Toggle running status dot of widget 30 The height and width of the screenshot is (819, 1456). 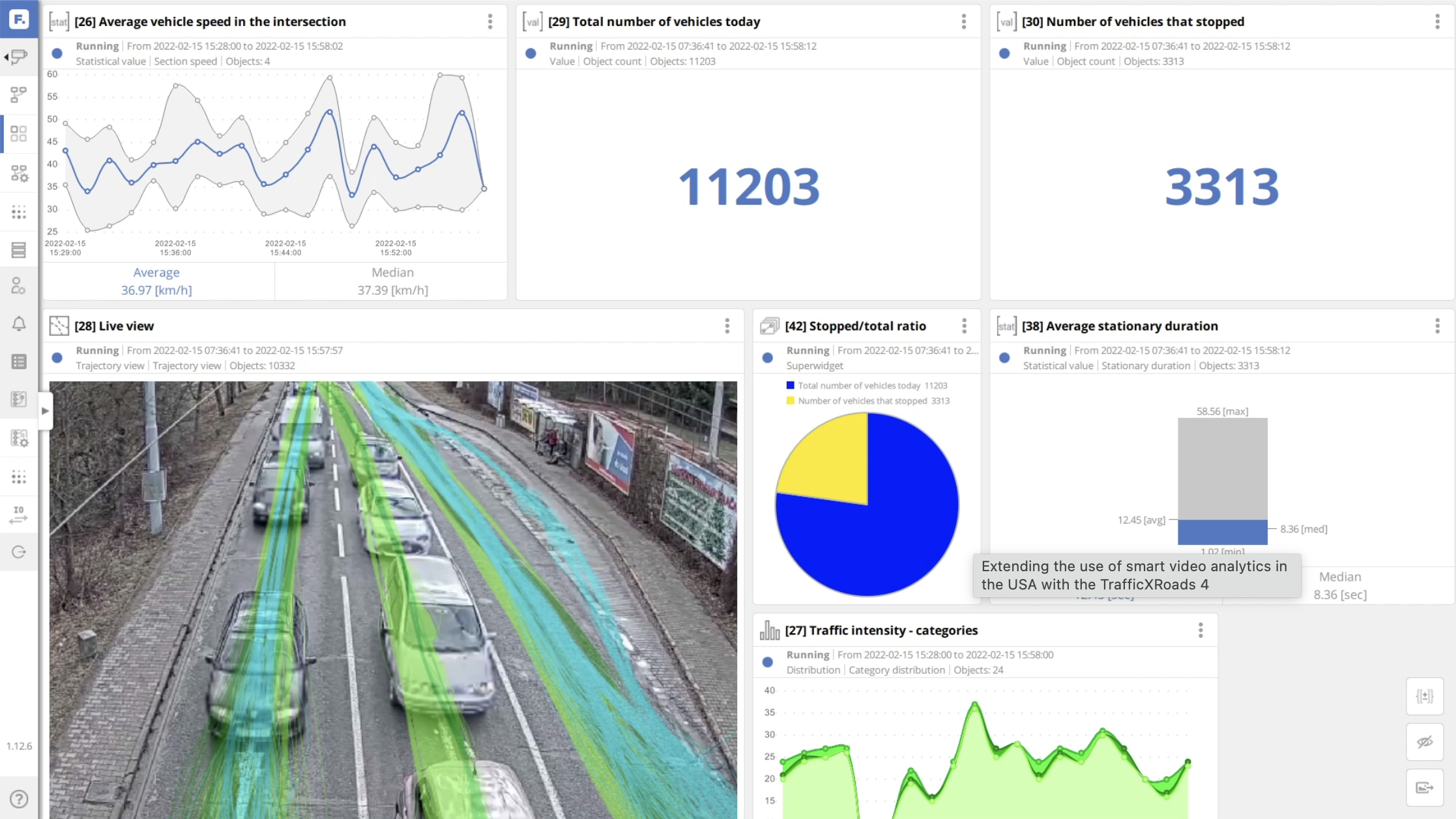pos(1005,53)
